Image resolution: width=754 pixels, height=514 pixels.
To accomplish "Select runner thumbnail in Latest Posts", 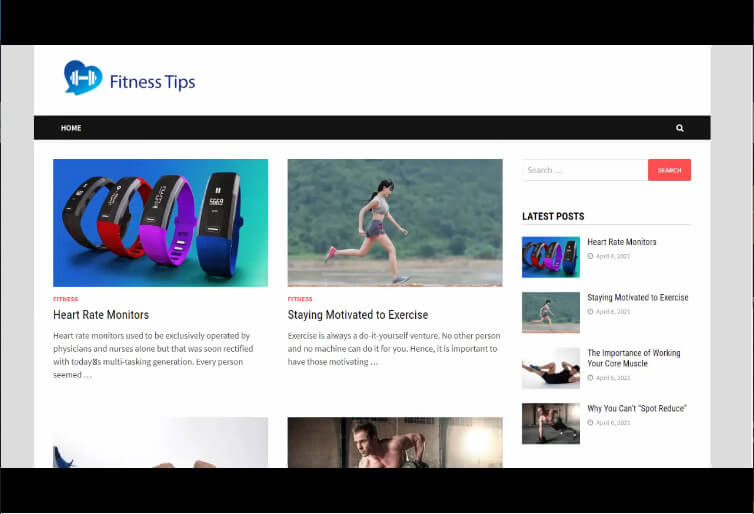I will point(551,313).
